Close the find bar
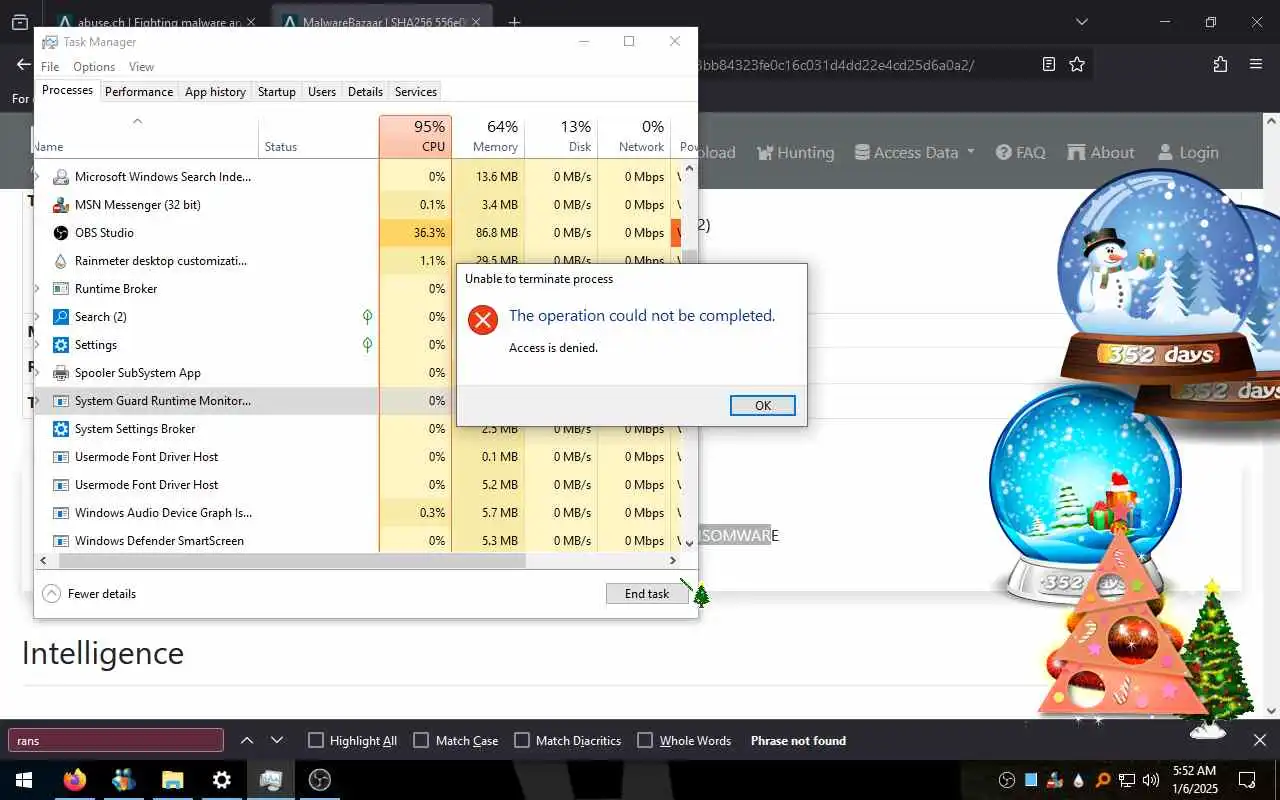 click(x=1260, y=740)
